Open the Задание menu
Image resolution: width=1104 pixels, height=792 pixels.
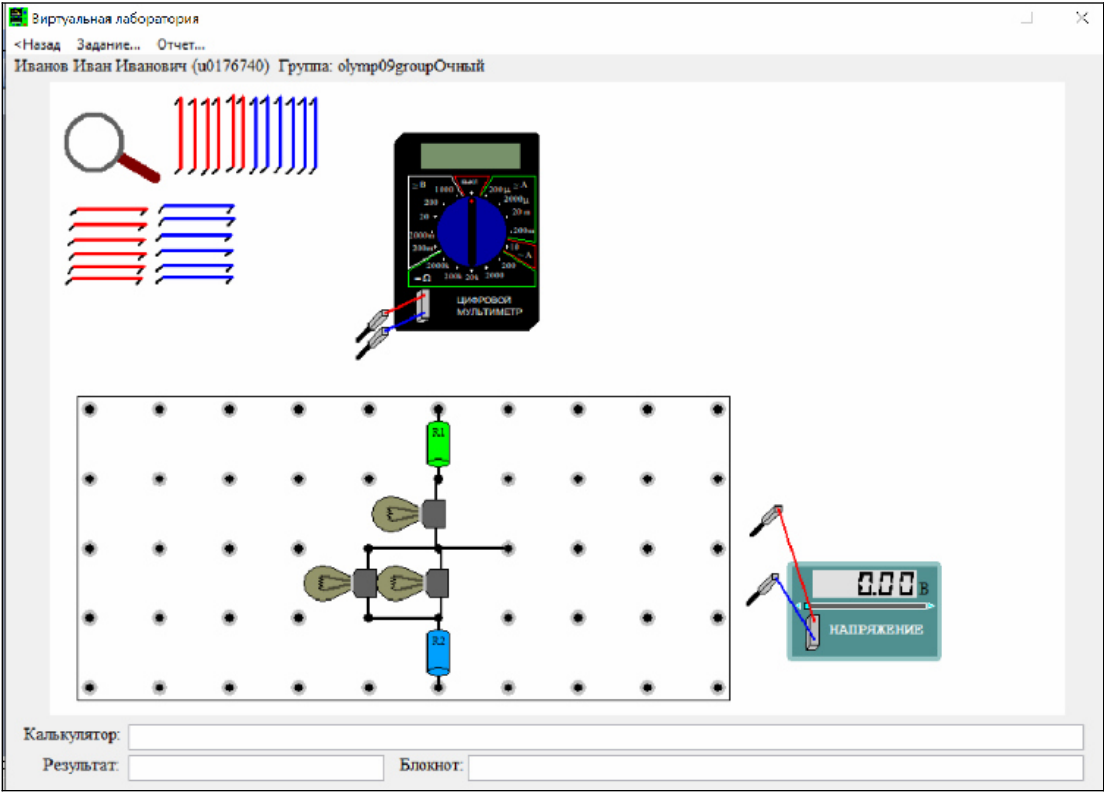108,45
